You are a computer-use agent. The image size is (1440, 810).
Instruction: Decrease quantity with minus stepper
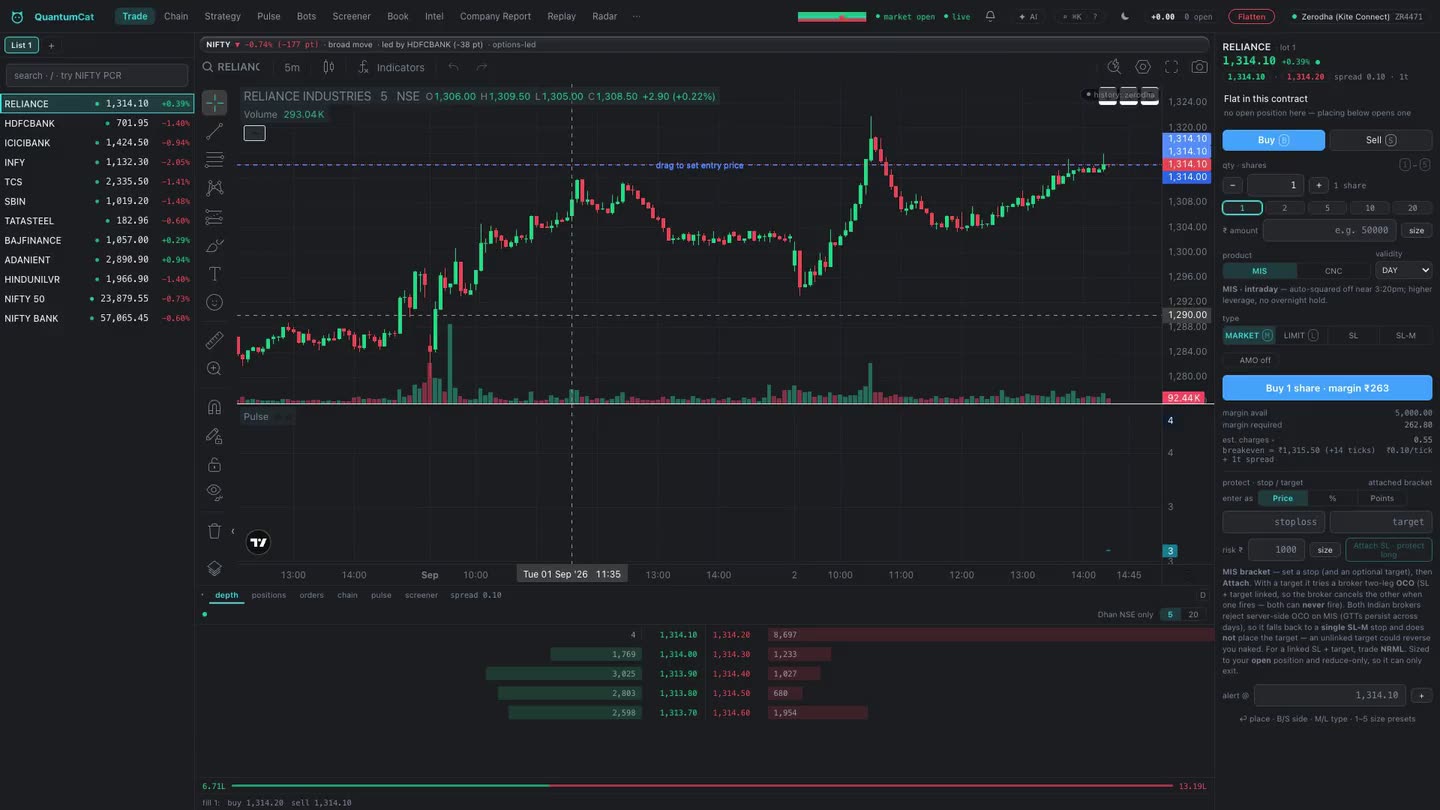1233,185
